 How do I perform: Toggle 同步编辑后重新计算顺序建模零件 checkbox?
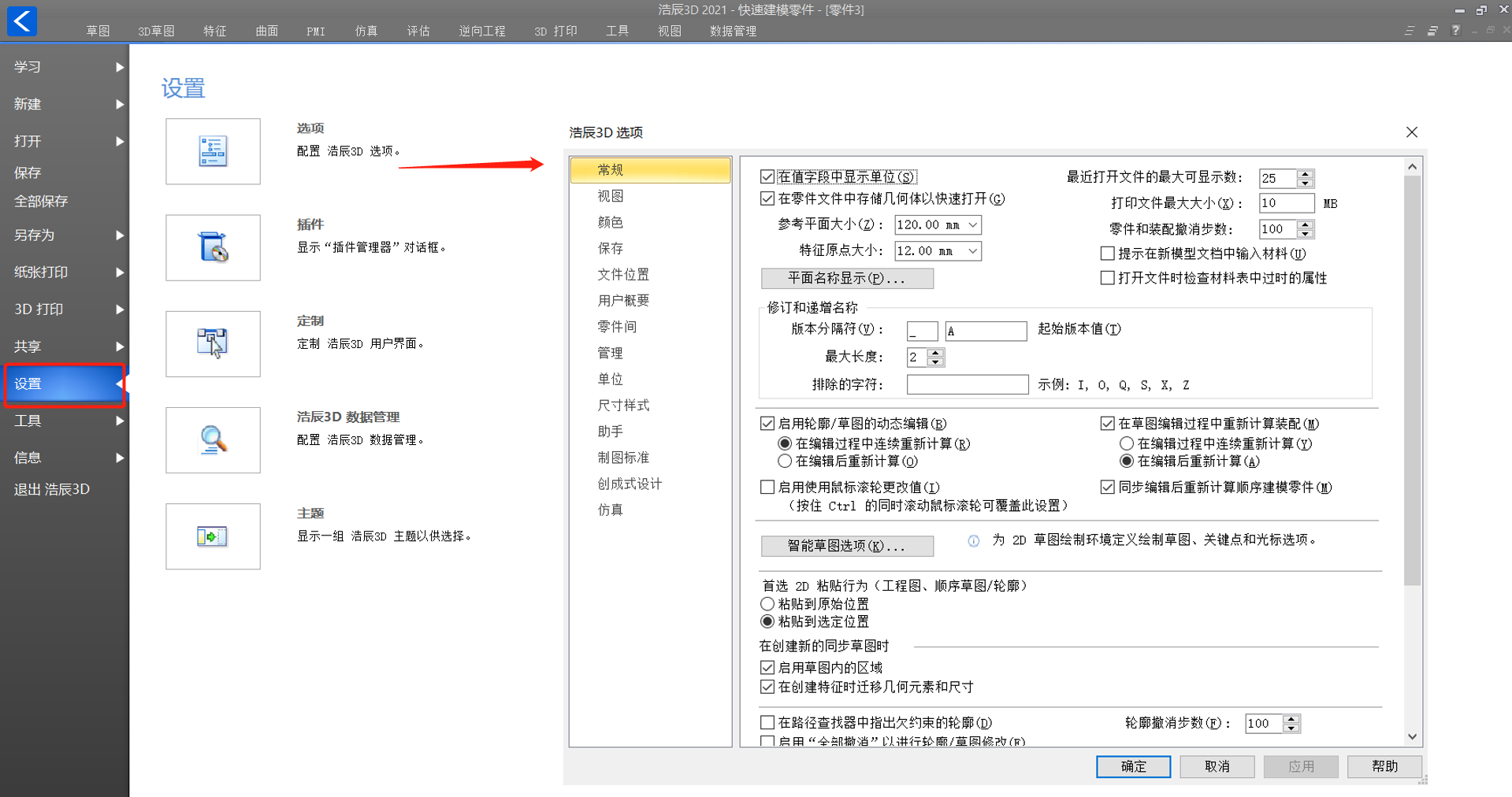1107,487
